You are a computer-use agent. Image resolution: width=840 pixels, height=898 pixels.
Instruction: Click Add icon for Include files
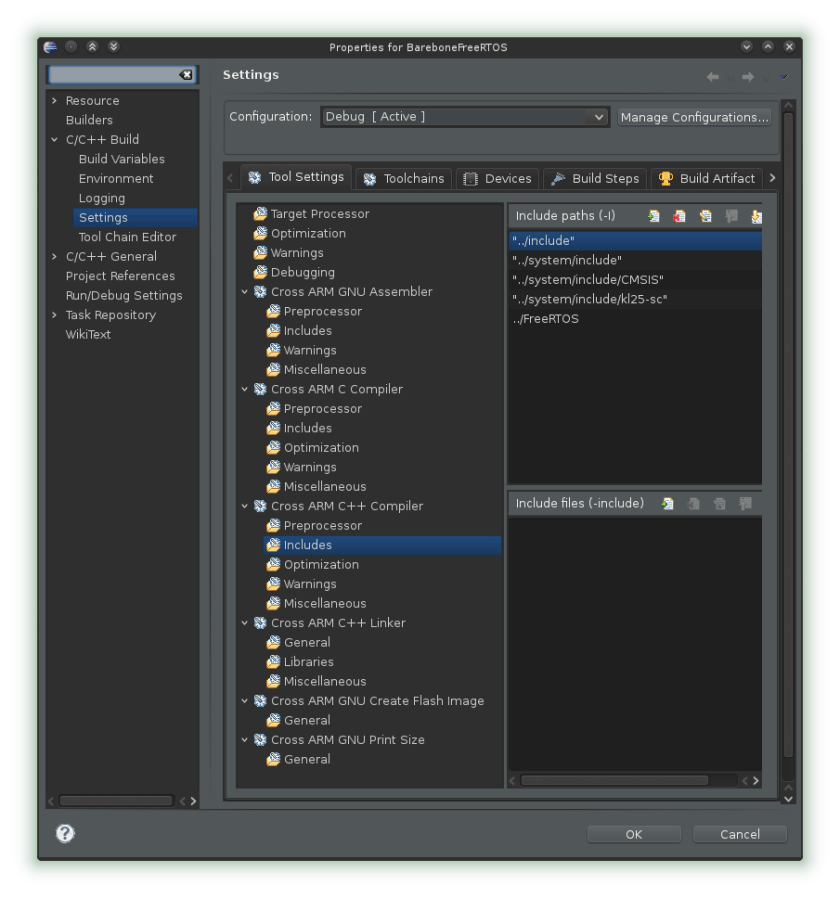coord(667,504)
